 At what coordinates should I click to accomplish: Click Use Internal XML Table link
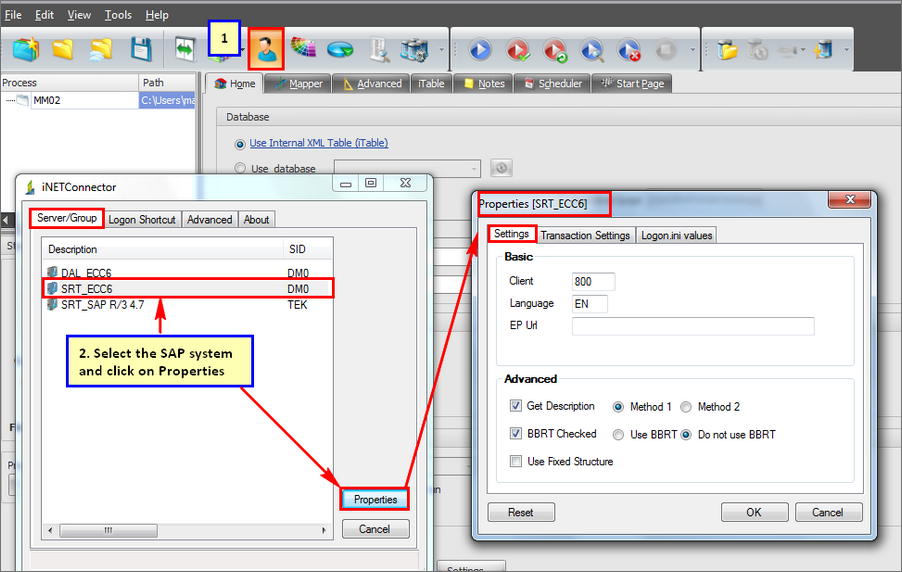(319, 143)
